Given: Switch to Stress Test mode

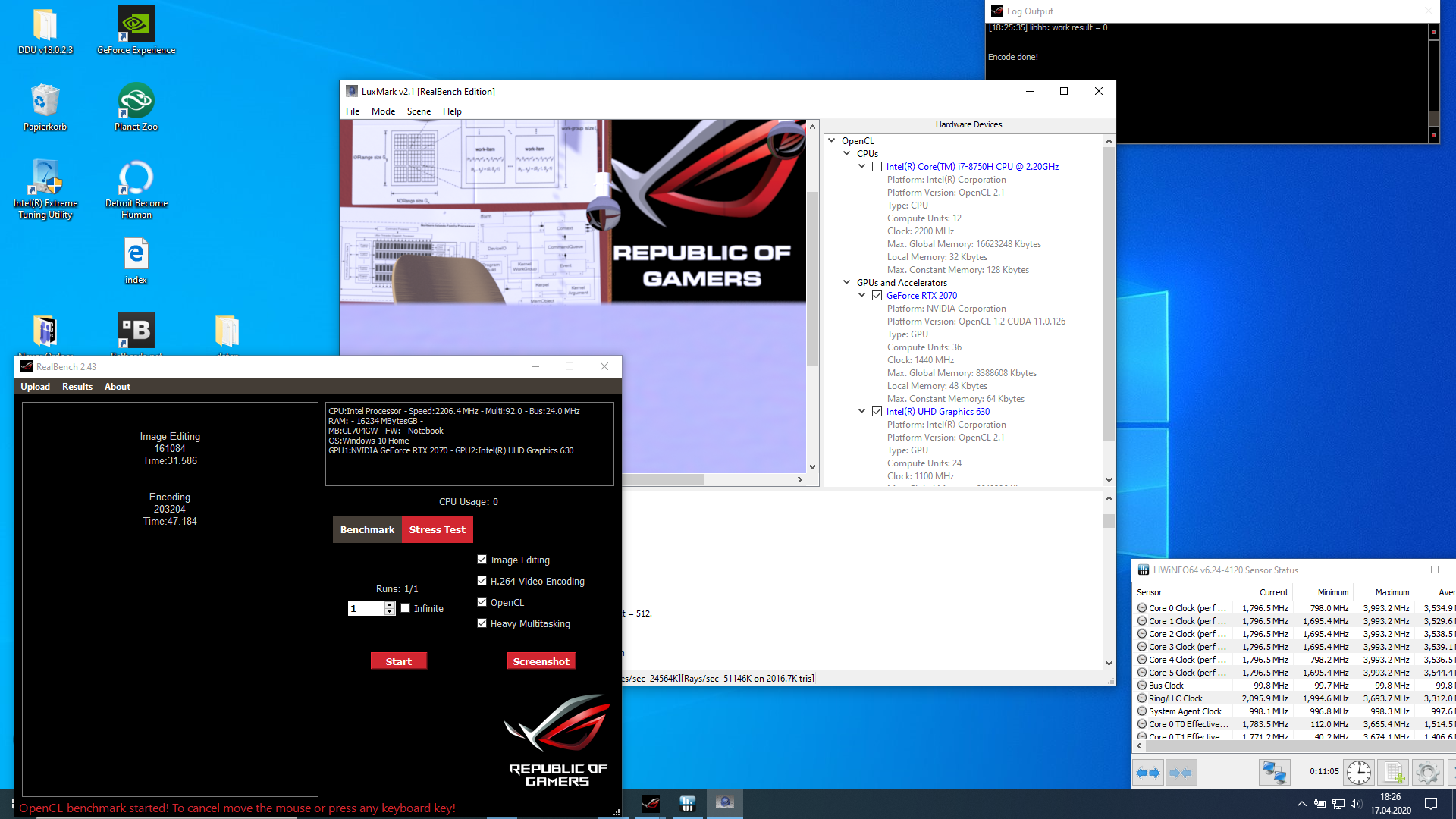Looking at the screenshot, I should [437, 529].
